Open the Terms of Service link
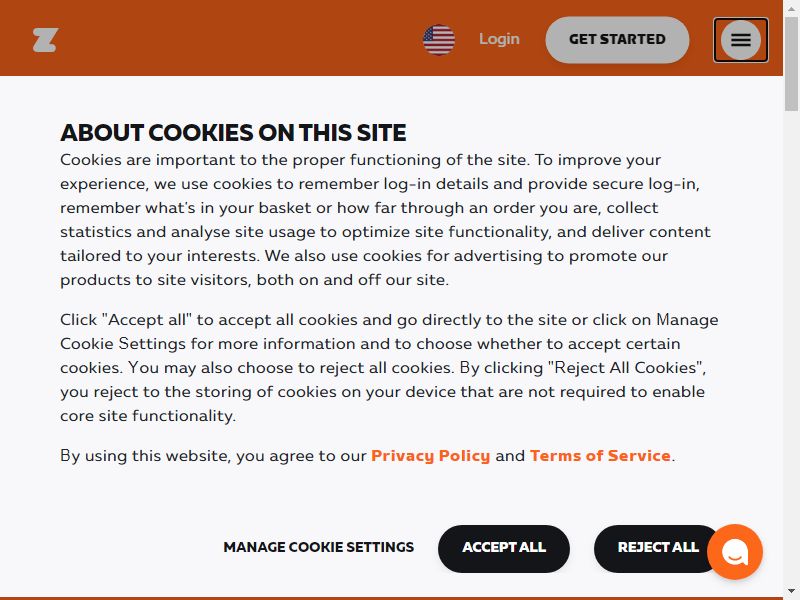800x600 pixels. point(600,455)
